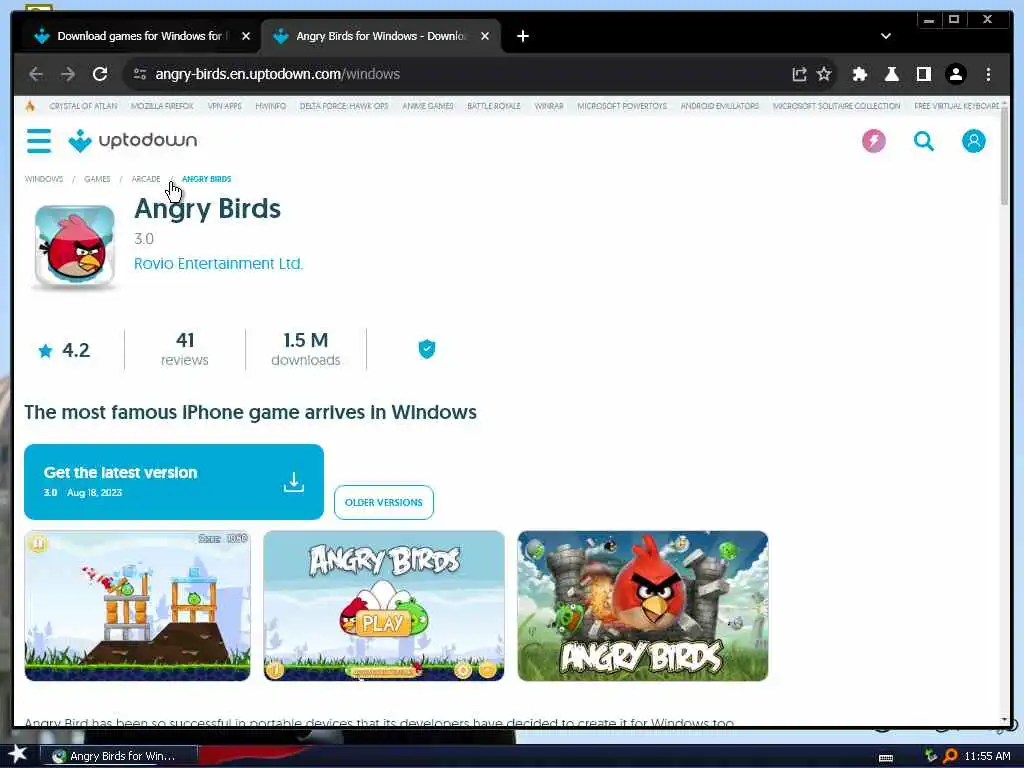Open the VPN Apps trending link
Viewport: 1024px width, 768px height.
(224, 106)
